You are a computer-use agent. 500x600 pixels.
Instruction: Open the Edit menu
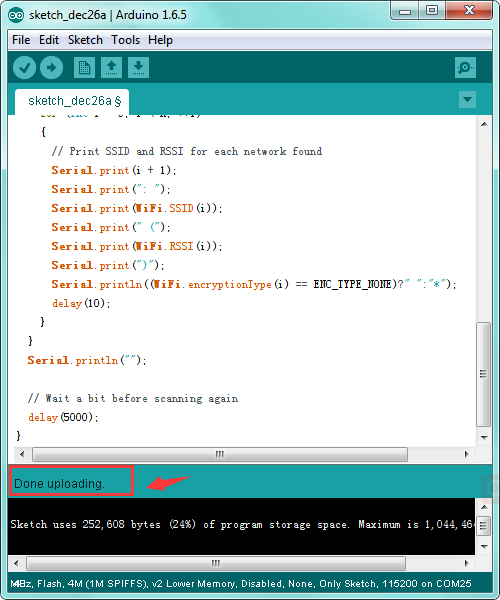[49, 40]
